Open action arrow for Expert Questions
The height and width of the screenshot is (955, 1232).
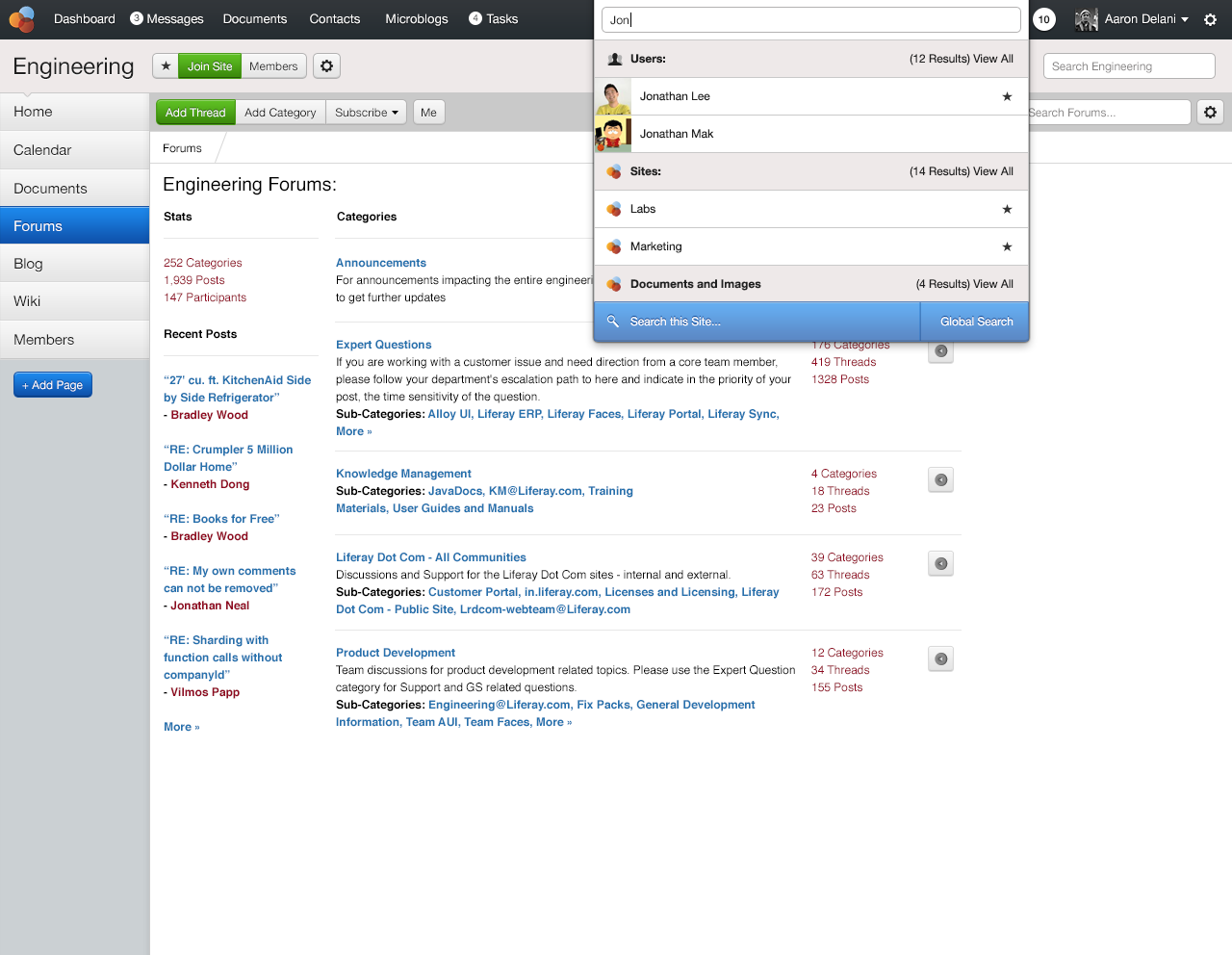pyautogui.click(x=941, y=350)
